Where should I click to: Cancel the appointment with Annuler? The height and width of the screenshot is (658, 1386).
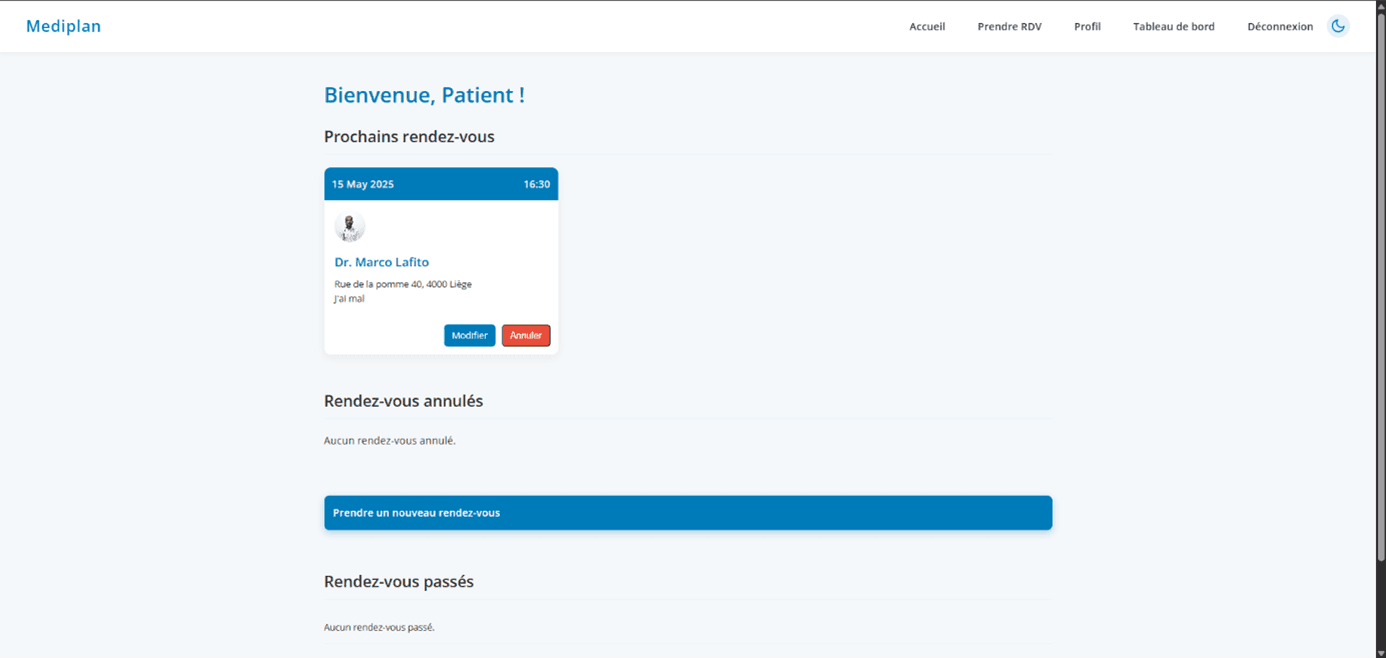526,335
